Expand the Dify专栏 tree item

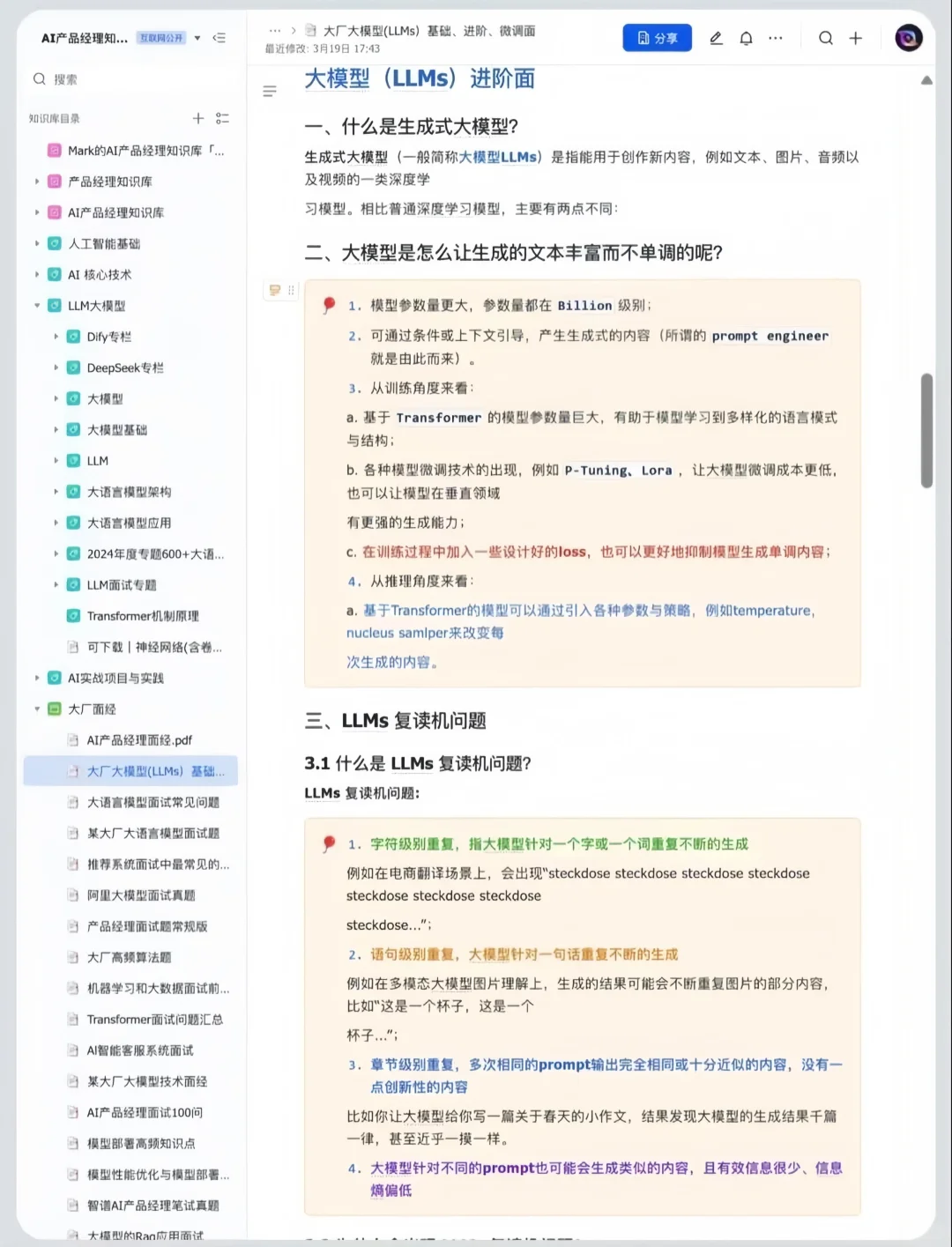tap(56, 337)
